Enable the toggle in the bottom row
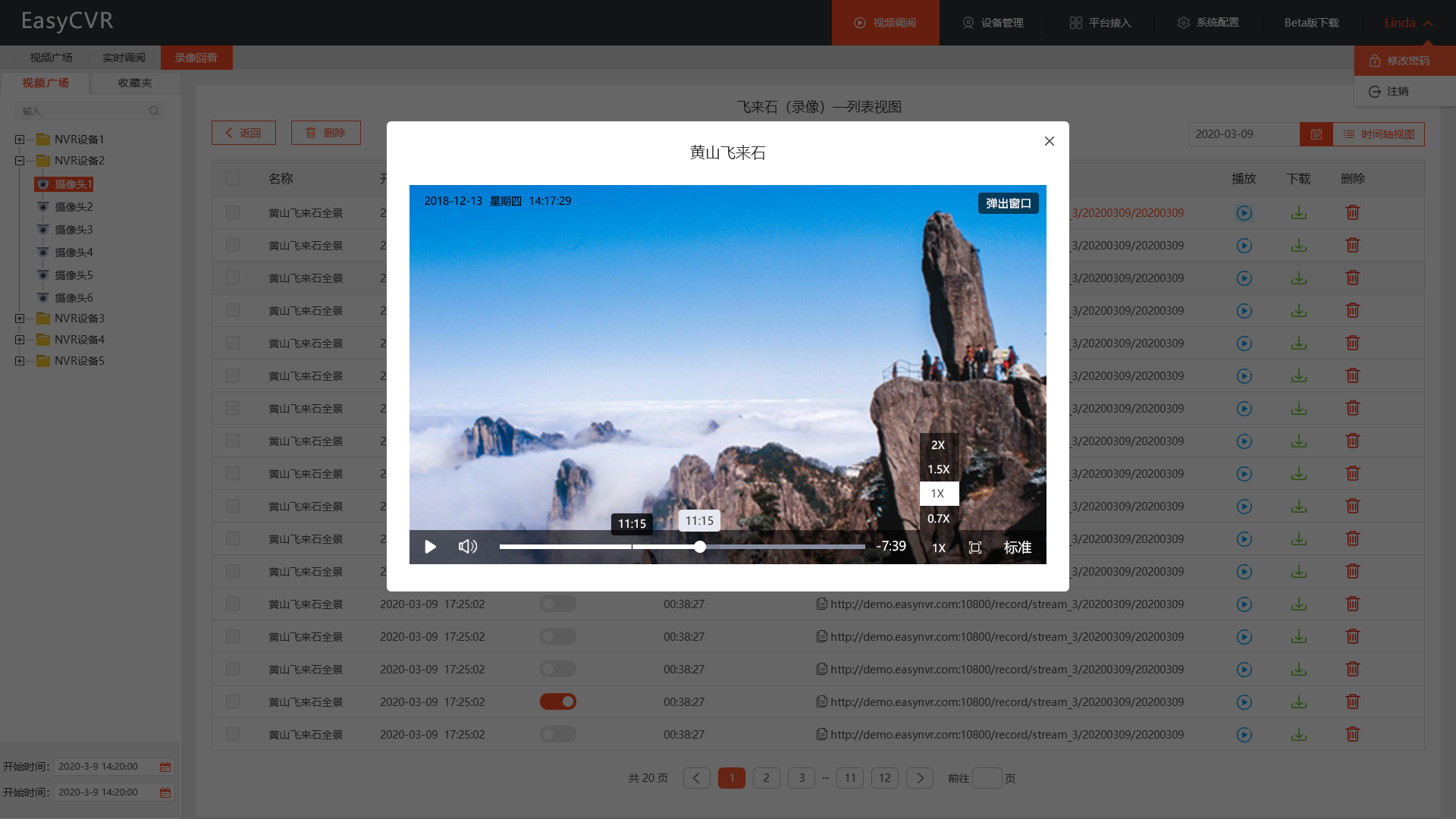The width and height of the screenshot is (1456, 819). (558, 735)
